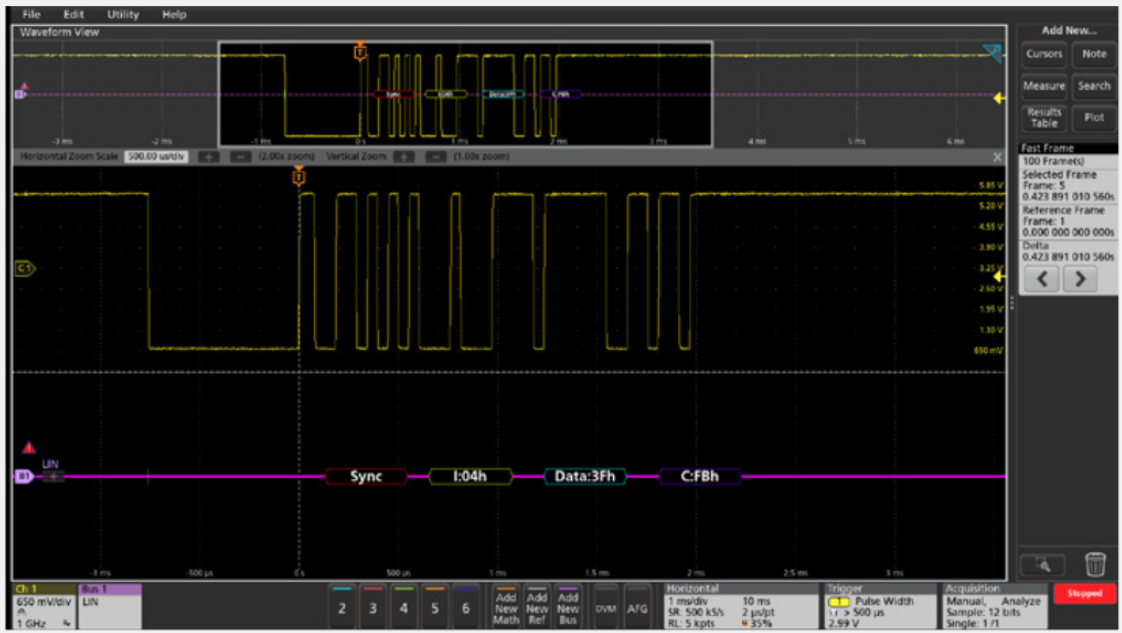Select the I:04h identifier packet

(470, 476)
